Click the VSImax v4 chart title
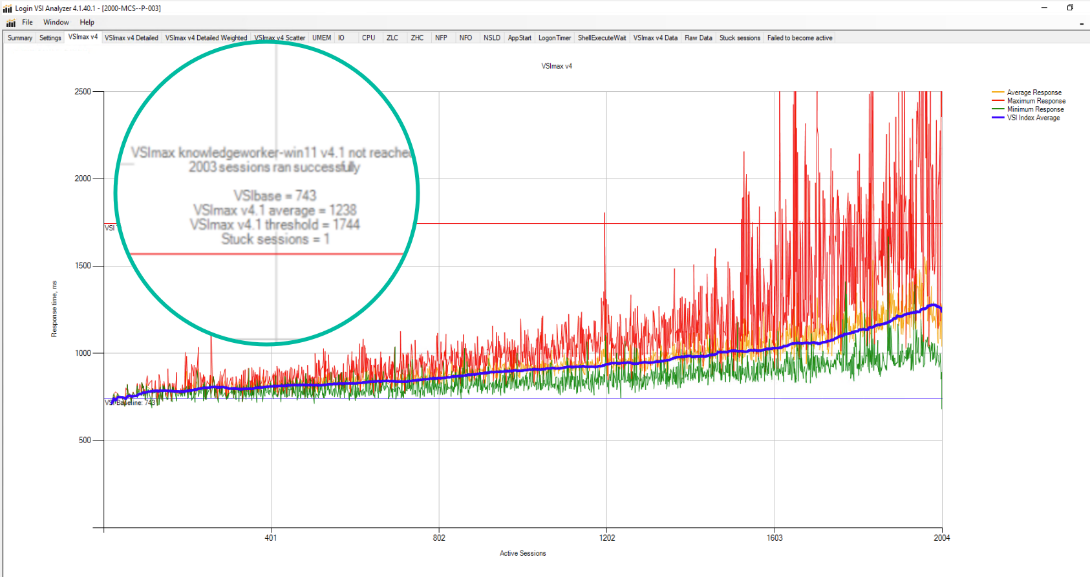This screenshot has height=577, width=1090. coord(557,66)
